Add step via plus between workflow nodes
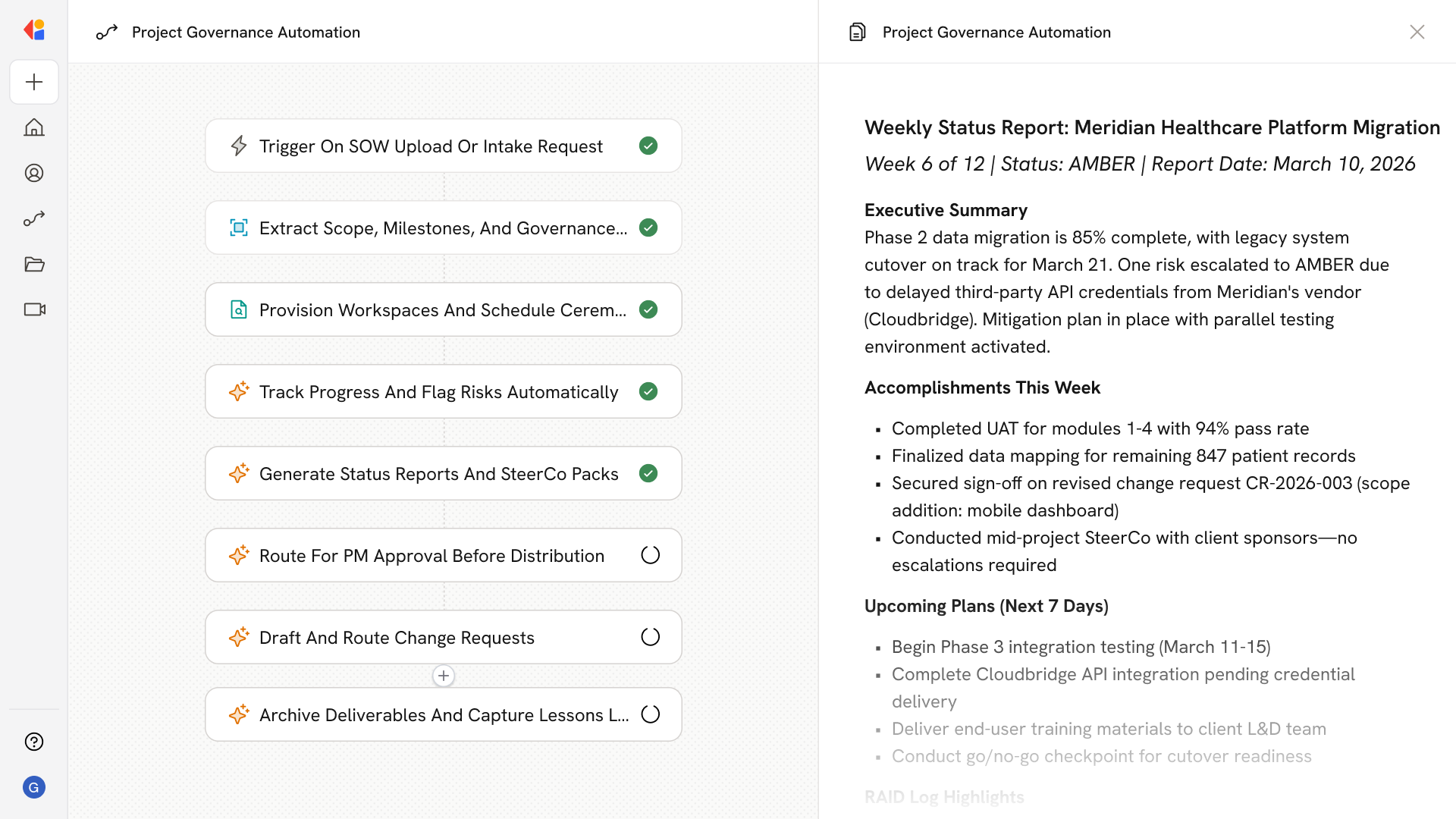 coord(444,676)
